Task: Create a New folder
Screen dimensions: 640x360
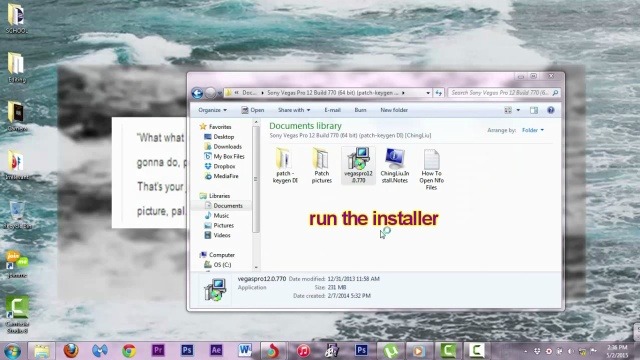Action: click(394, 110)
